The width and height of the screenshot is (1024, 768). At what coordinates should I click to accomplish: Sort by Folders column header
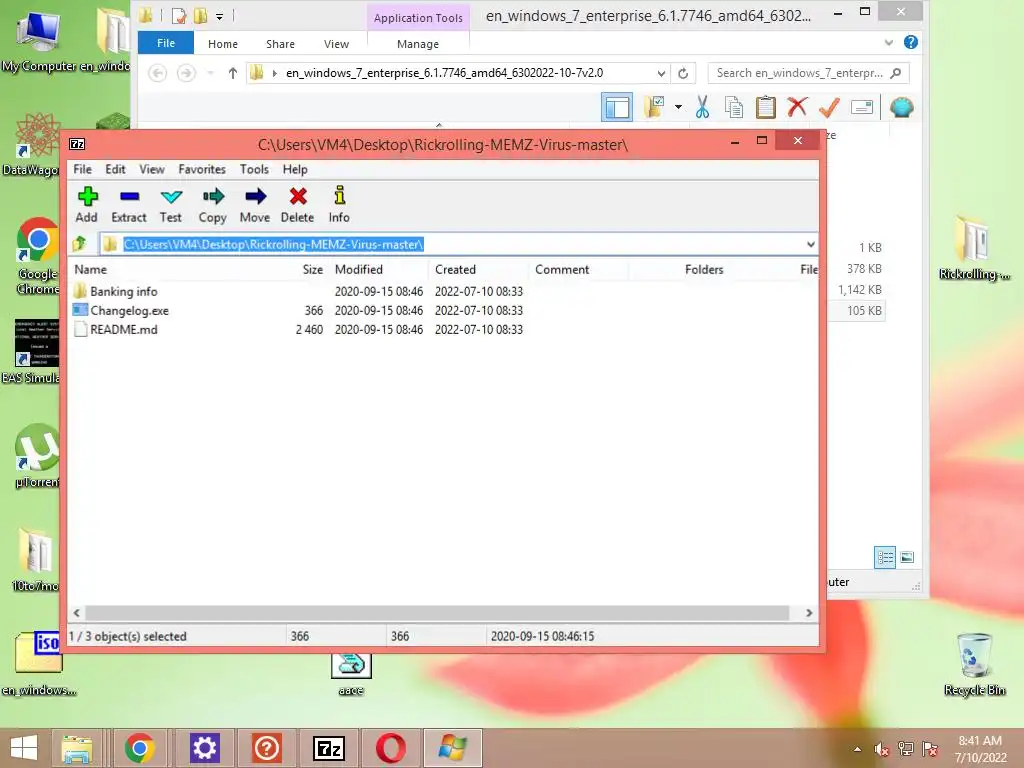[704, 269]
